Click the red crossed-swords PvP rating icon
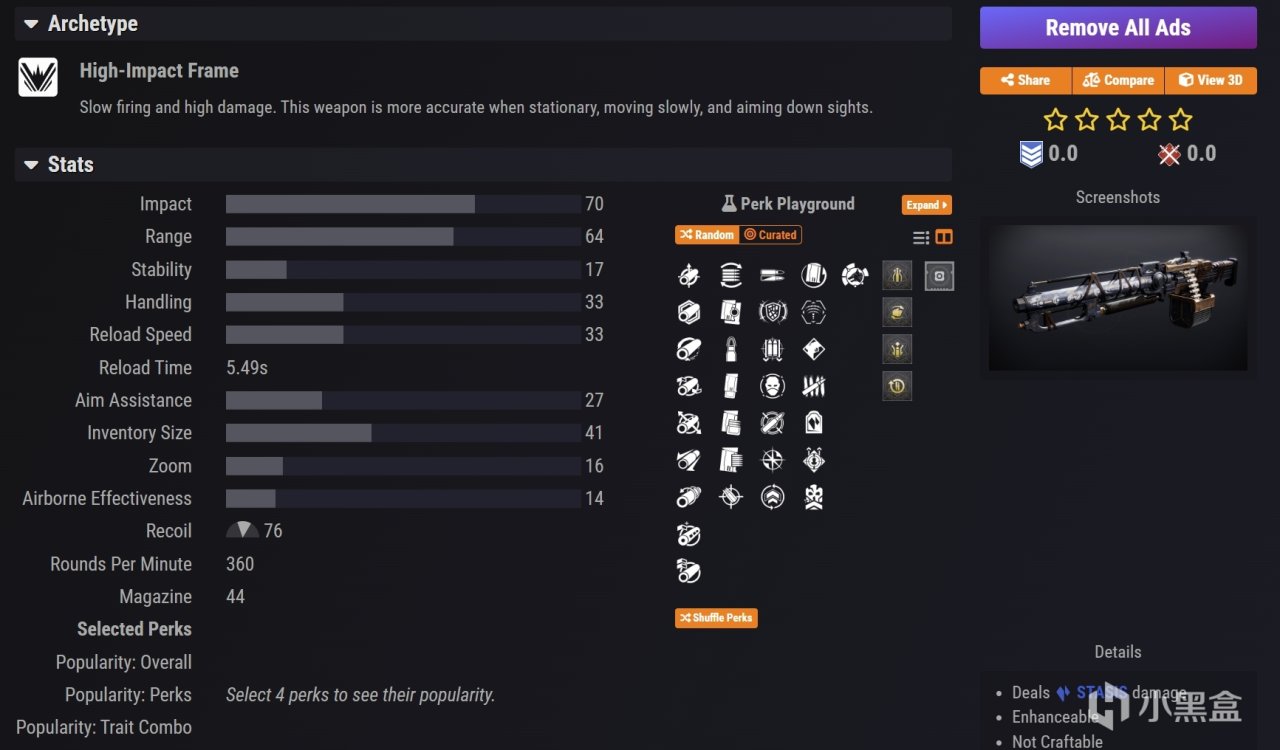 coord(1169,154)
